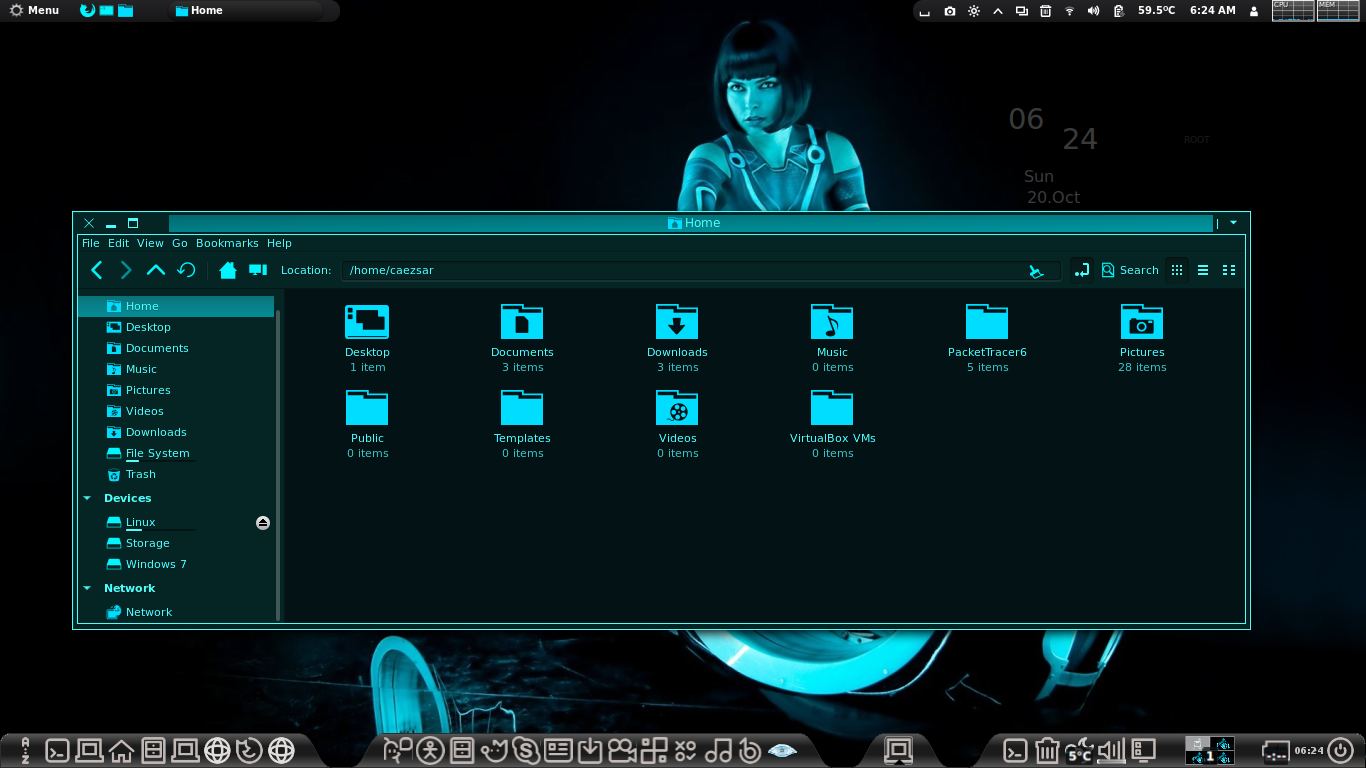1366x768 pixels.
Task: Switch to list view
Action: (1203, 270)
